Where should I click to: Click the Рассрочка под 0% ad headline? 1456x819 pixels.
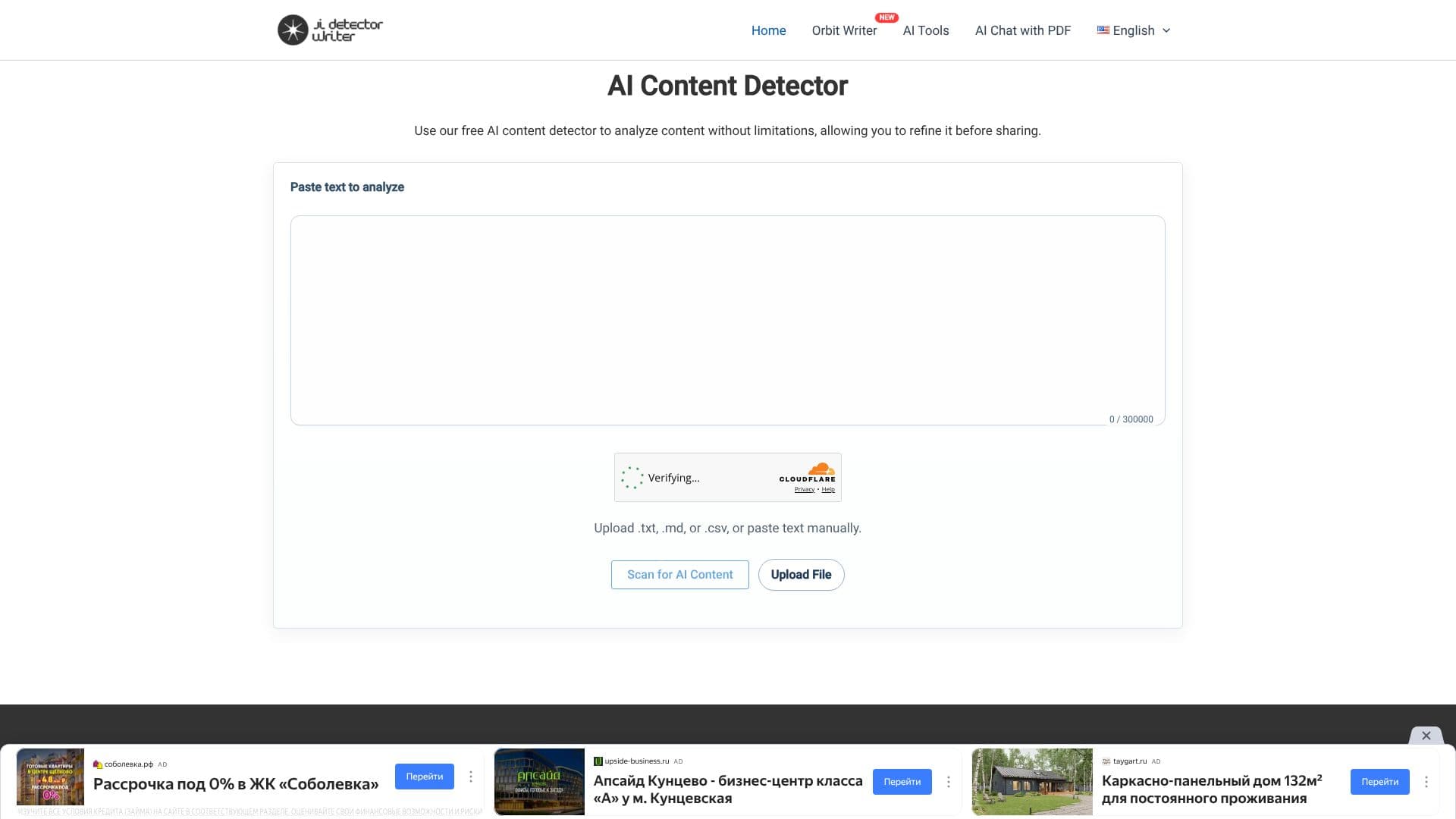coord(236,784)
